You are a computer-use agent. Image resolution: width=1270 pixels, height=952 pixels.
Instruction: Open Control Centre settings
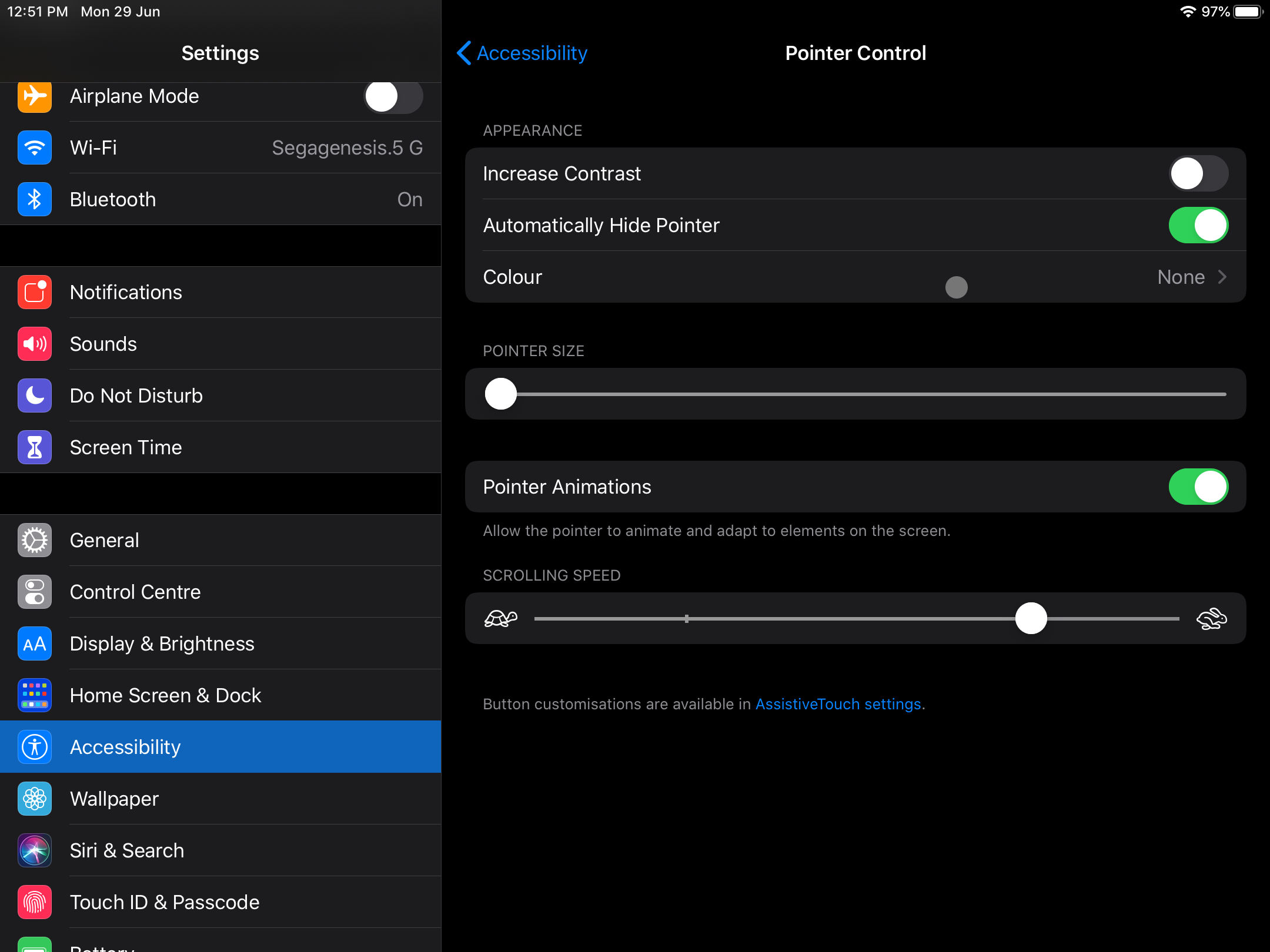220,592
